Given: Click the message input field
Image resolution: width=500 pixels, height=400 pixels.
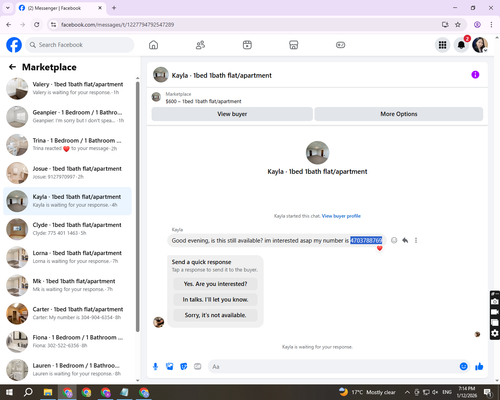Looking at the screenshot, I should 333,367.
